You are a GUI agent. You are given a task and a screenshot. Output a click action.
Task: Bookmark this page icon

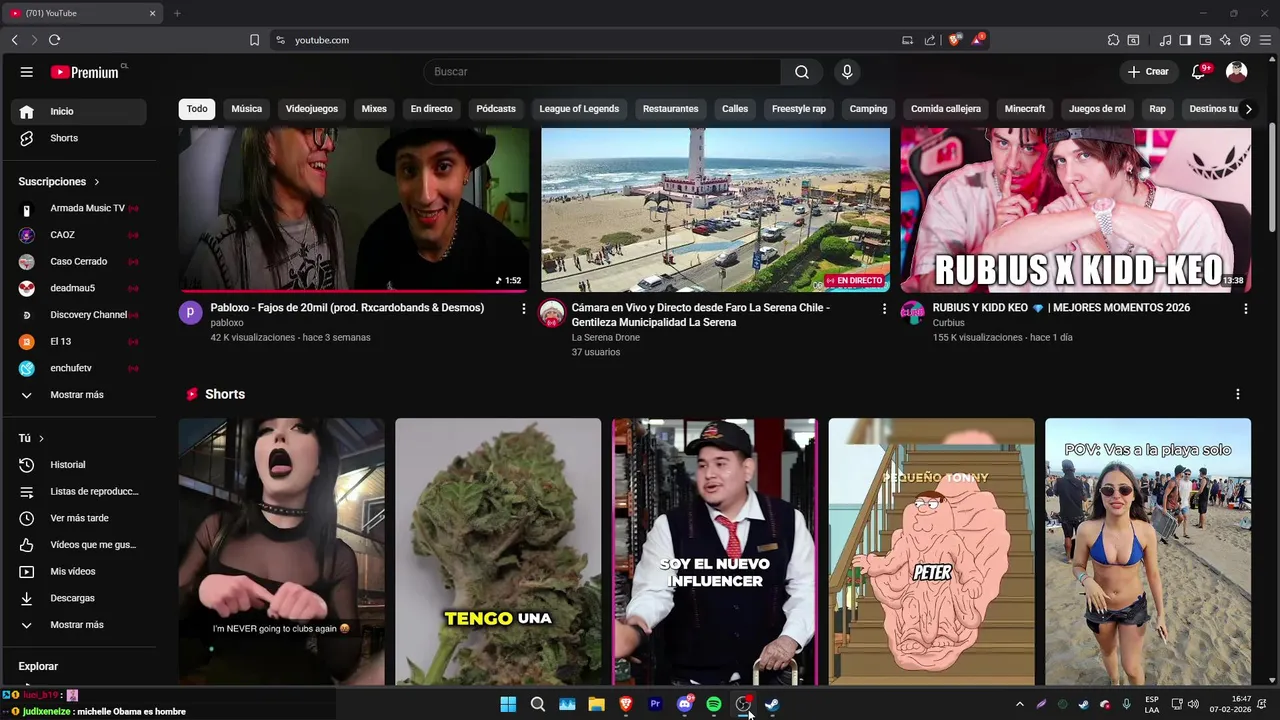pyautogui.click(x=254, y=40)
